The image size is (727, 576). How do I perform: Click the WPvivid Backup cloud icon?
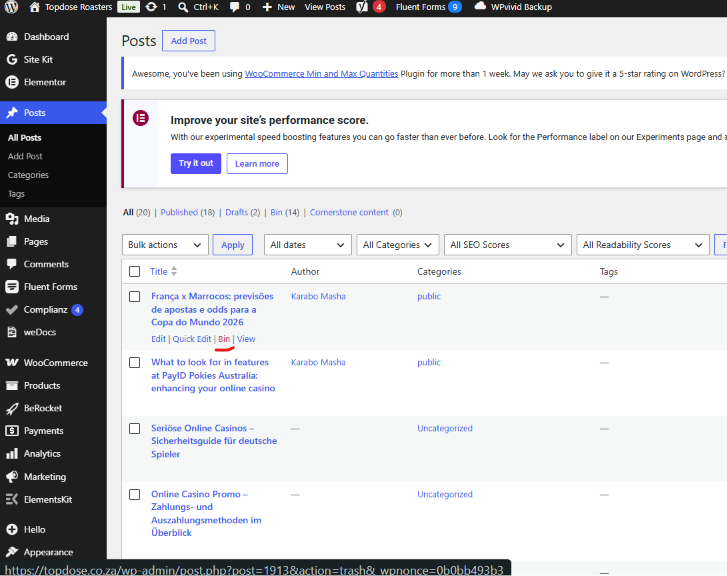click(480, 6)
